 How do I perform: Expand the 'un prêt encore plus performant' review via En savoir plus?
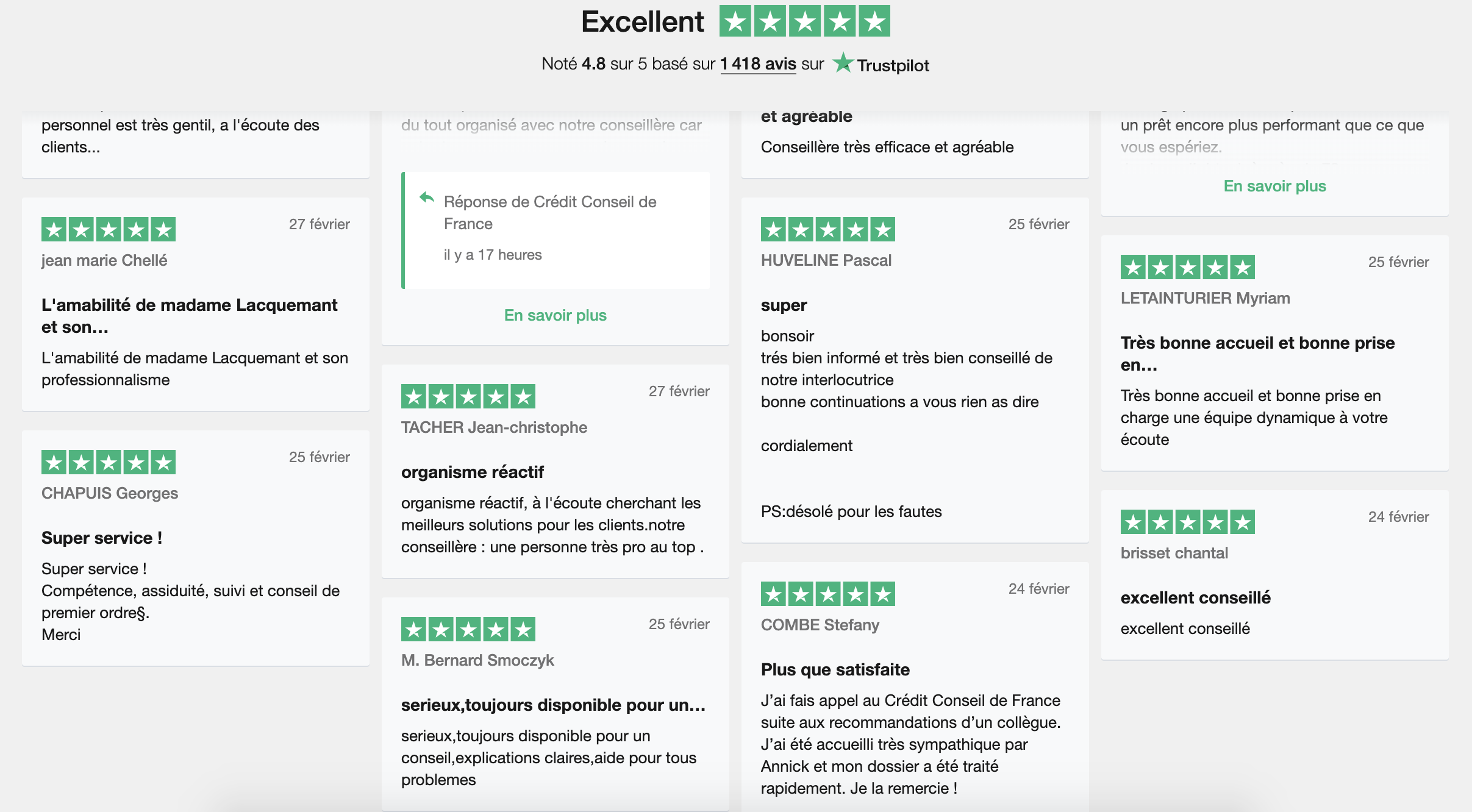(x=1274, y=186)
